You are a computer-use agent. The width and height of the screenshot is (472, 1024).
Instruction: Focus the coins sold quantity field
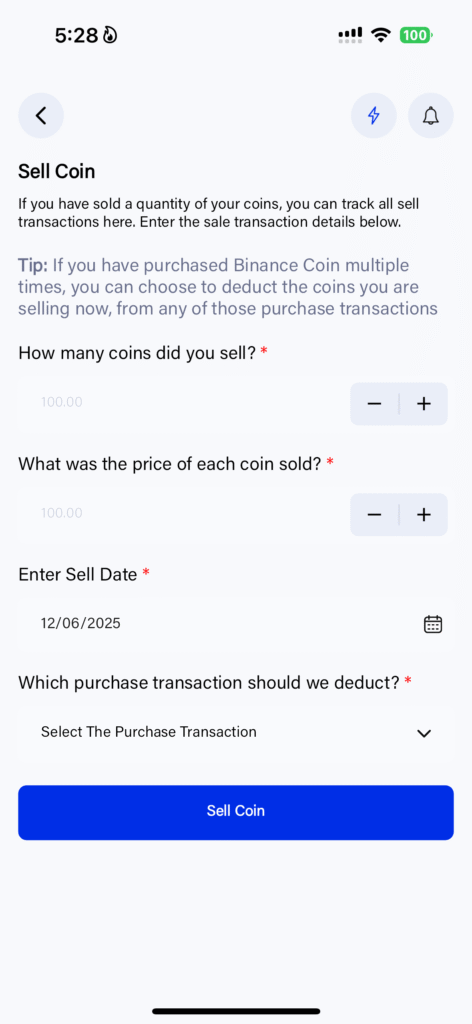pyautogui.click(x=183, y=403)
